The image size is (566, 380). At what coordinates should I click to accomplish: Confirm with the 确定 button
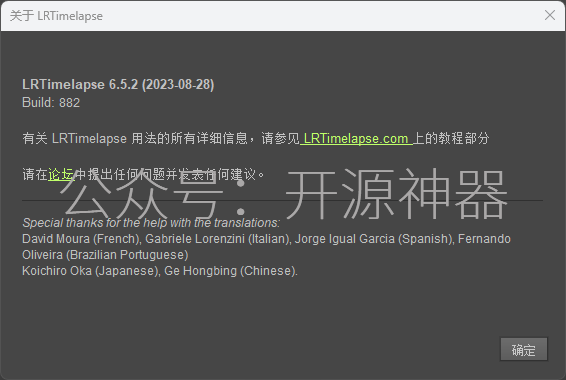pyautogui.click(x=523, y=349)
